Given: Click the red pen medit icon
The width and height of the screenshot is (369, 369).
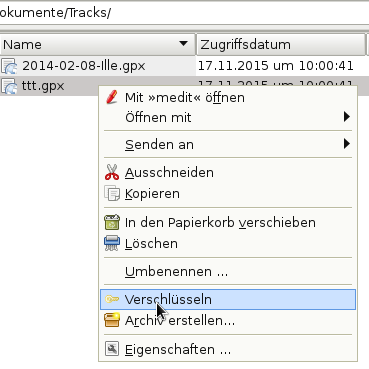Looking at the screenshot, I should coord(112,97).
